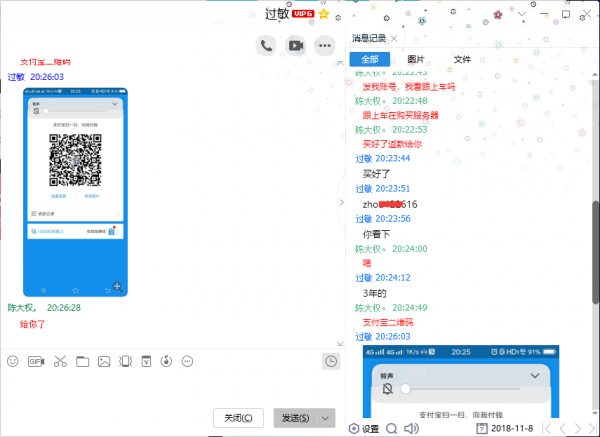Click the chat area scroll-down arrow
Viewport: 600px width, 437px height.
click(340, 344)
